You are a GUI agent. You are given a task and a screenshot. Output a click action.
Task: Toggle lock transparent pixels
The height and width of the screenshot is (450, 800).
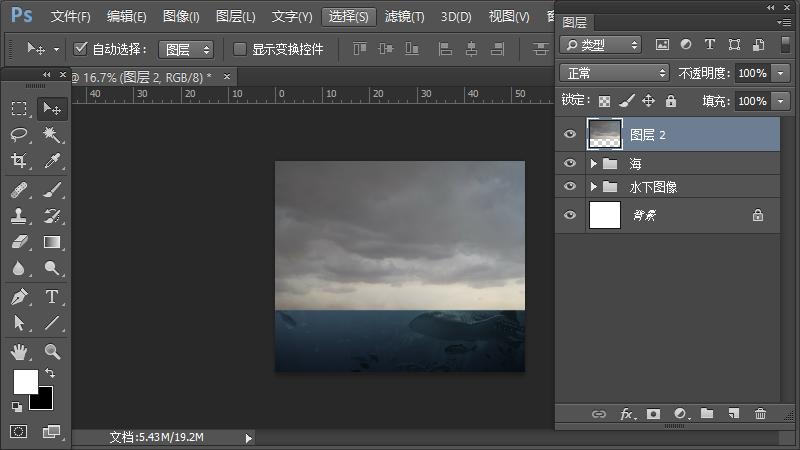click(604, 101)
